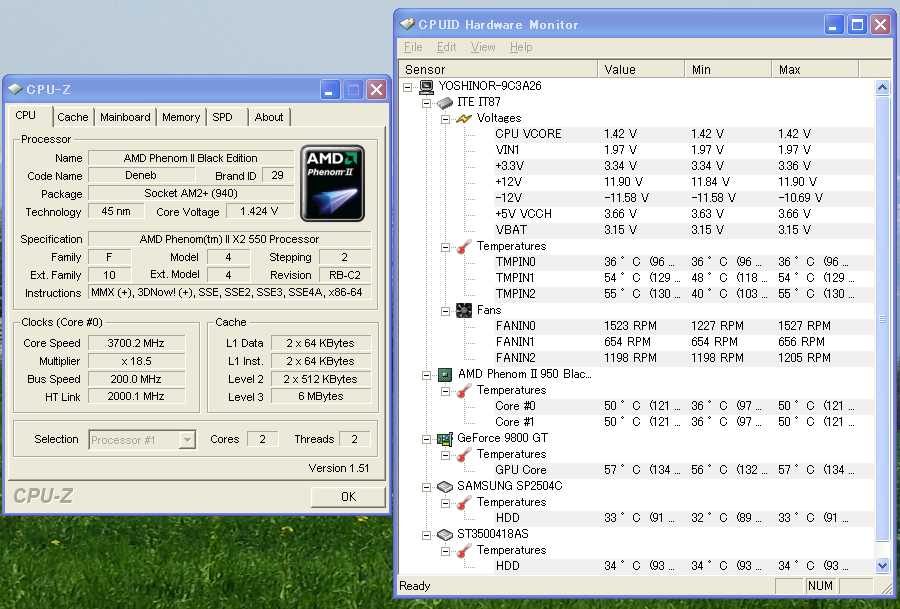Click the fan icon beside Fans
The height and width of the screenshot is (609, 900).
[464, 311]
